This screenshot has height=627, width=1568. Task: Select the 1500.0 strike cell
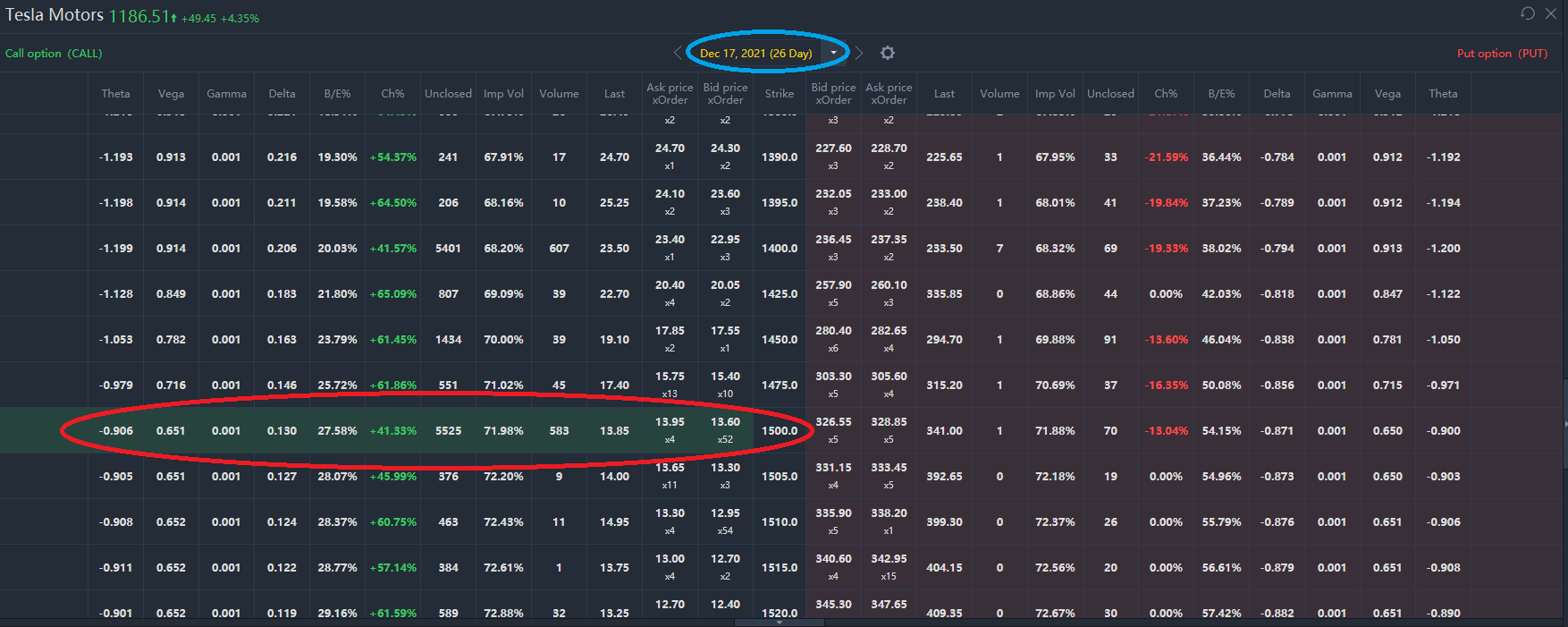780,431
